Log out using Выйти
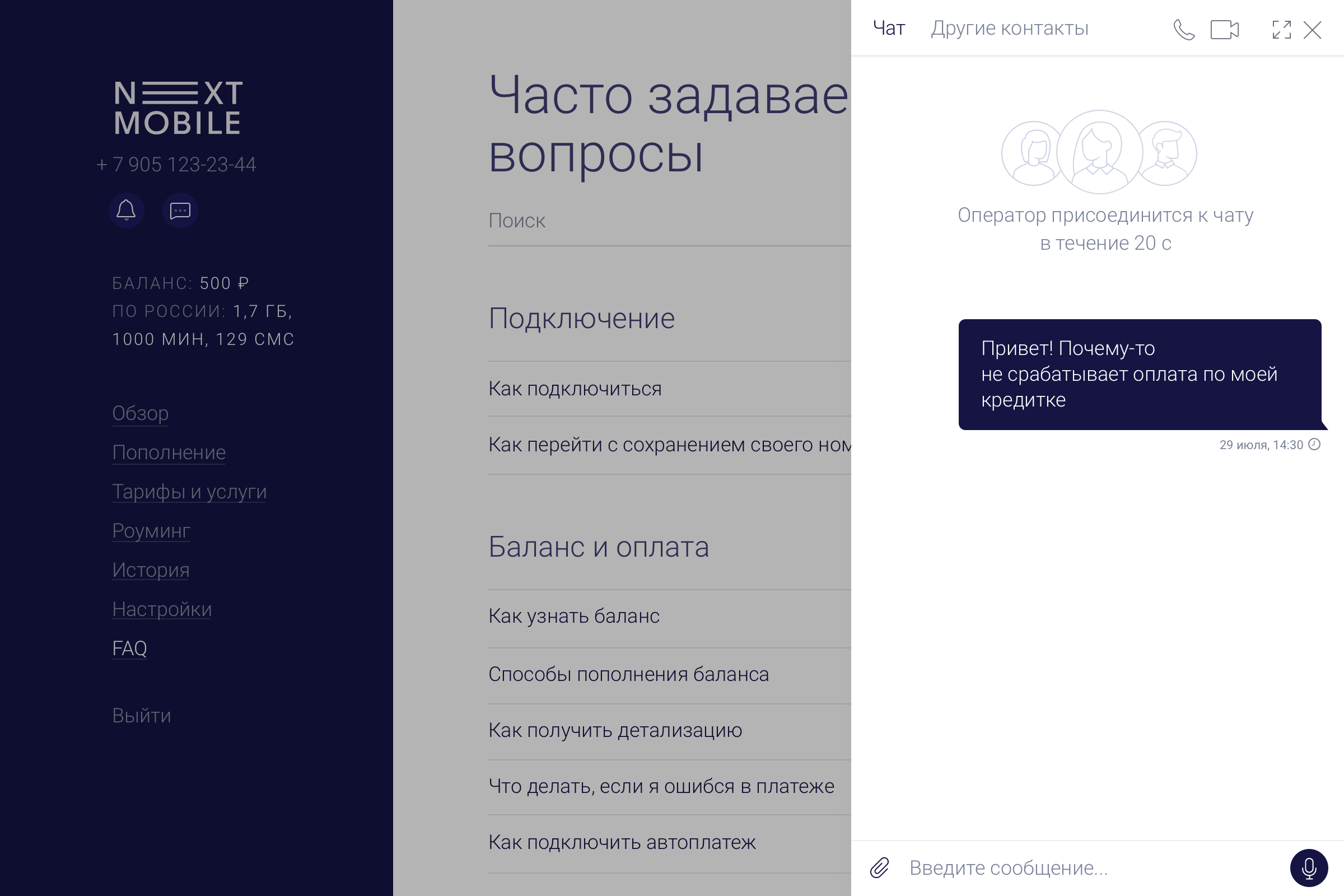The image size is (1344, 896). pyautogui.click(x=141, y=715)
